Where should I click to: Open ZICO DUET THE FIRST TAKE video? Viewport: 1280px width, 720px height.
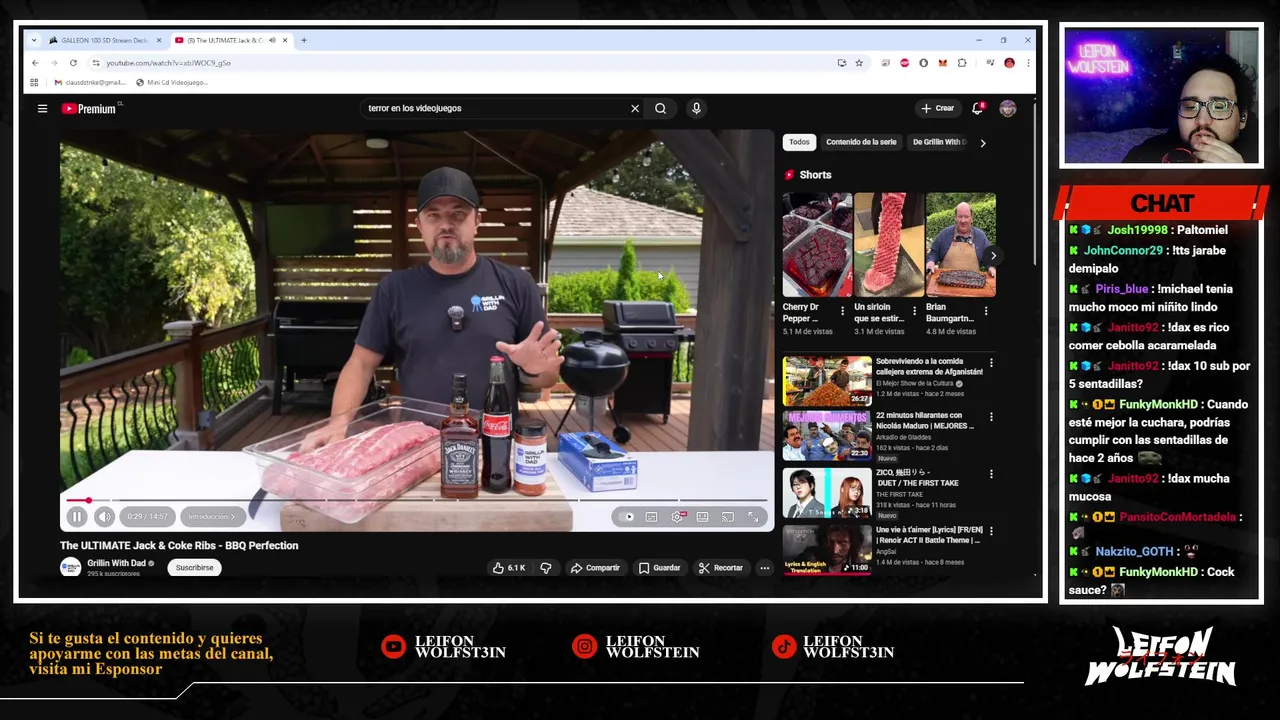827,494
